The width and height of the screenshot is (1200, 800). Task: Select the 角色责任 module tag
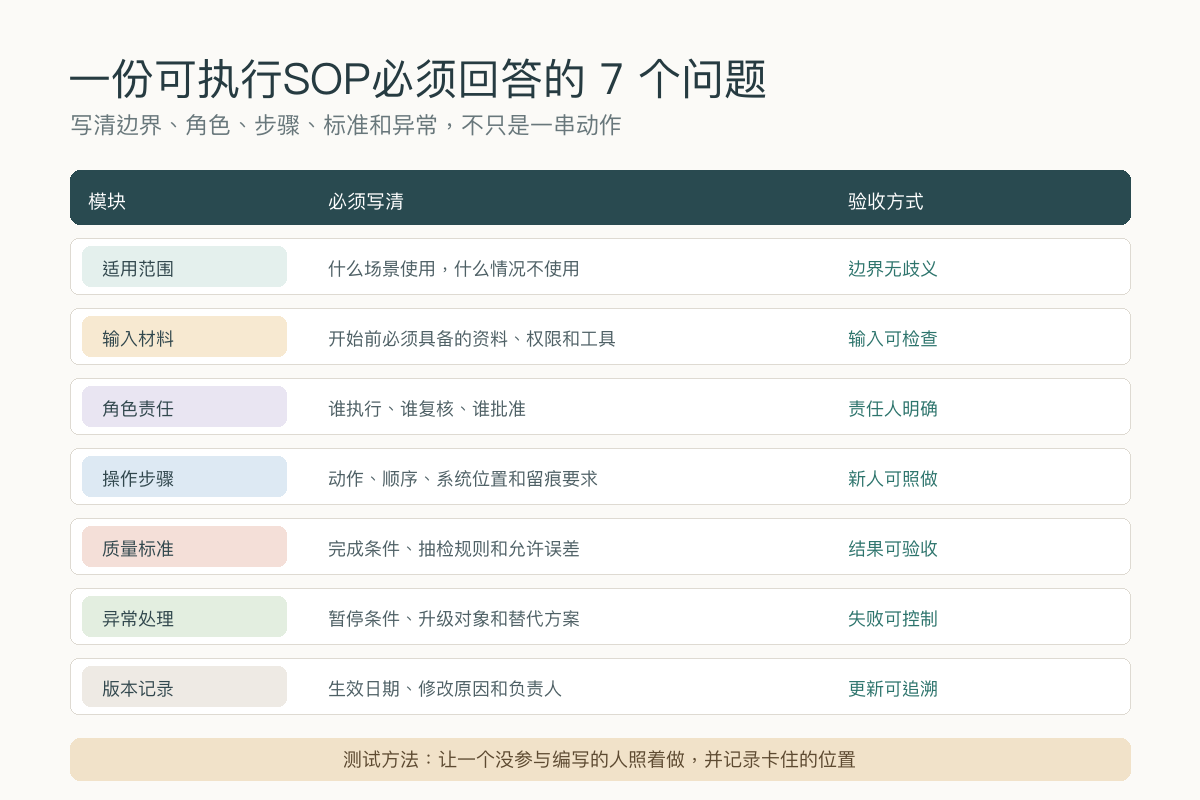[x=184, y=407]
